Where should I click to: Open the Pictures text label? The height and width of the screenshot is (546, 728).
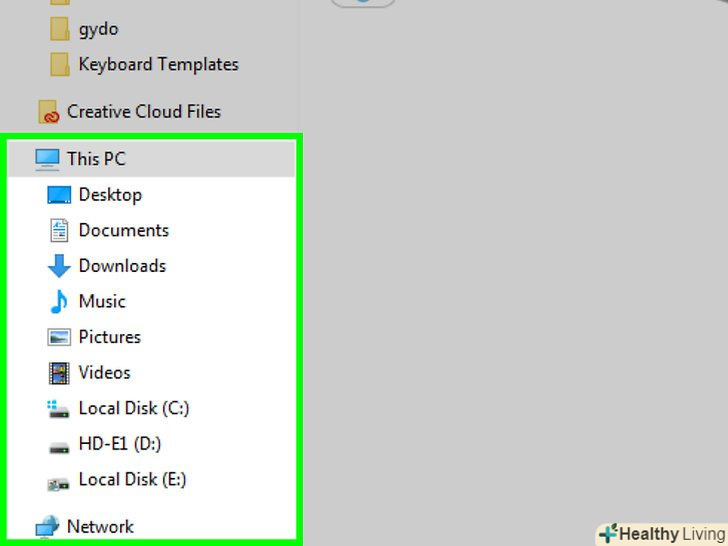pos(110,337)
